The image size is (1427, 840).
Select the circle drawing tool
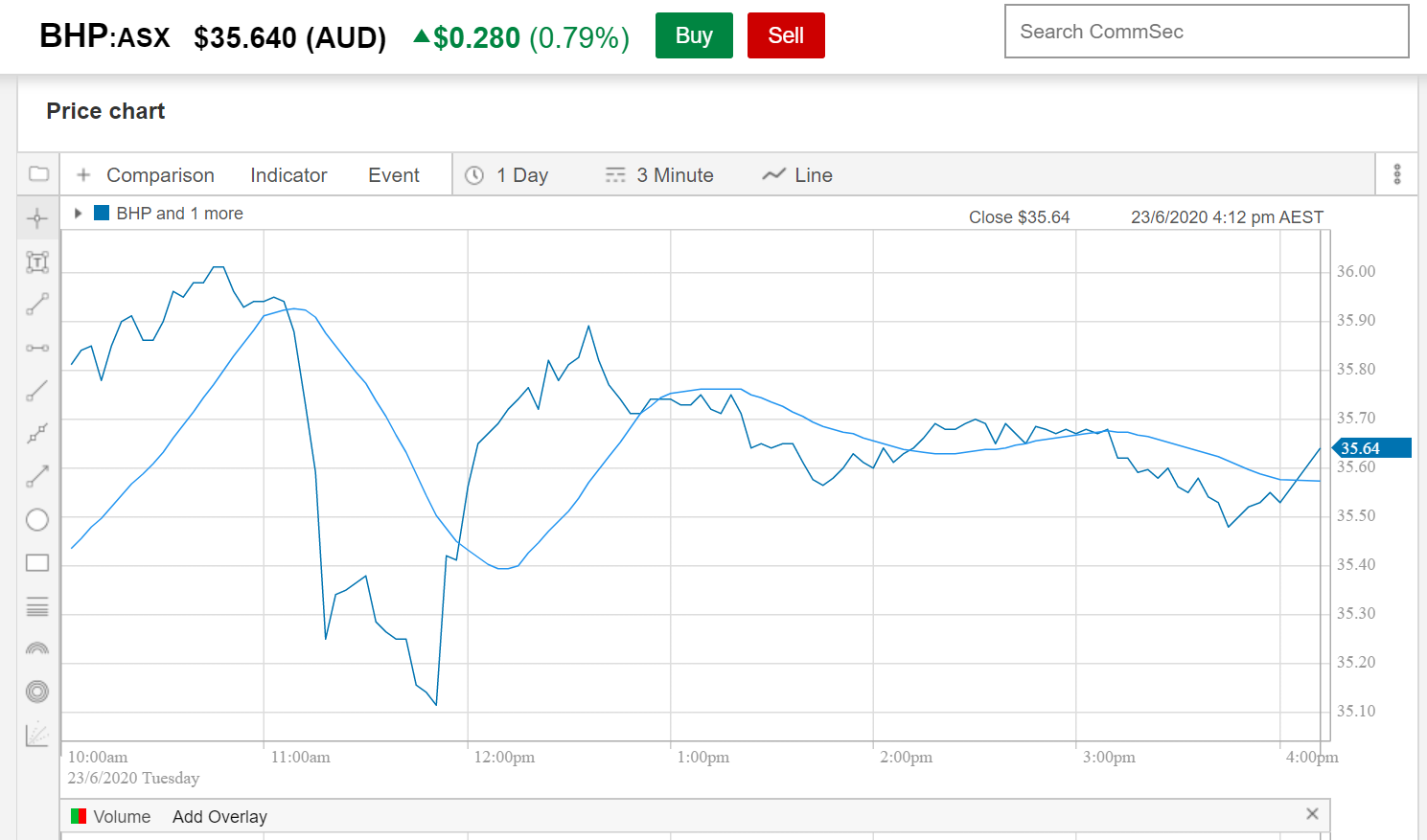point(37,520)
